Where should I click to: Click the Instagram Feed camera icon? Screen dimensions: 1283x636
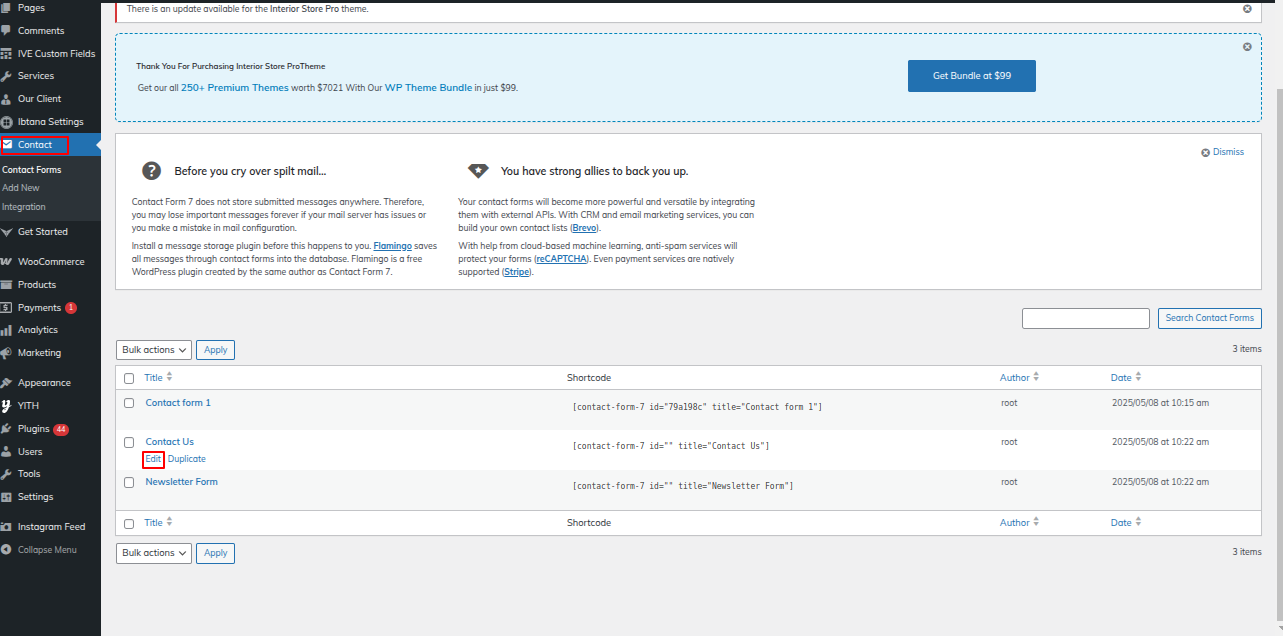(x=7, y=527)
